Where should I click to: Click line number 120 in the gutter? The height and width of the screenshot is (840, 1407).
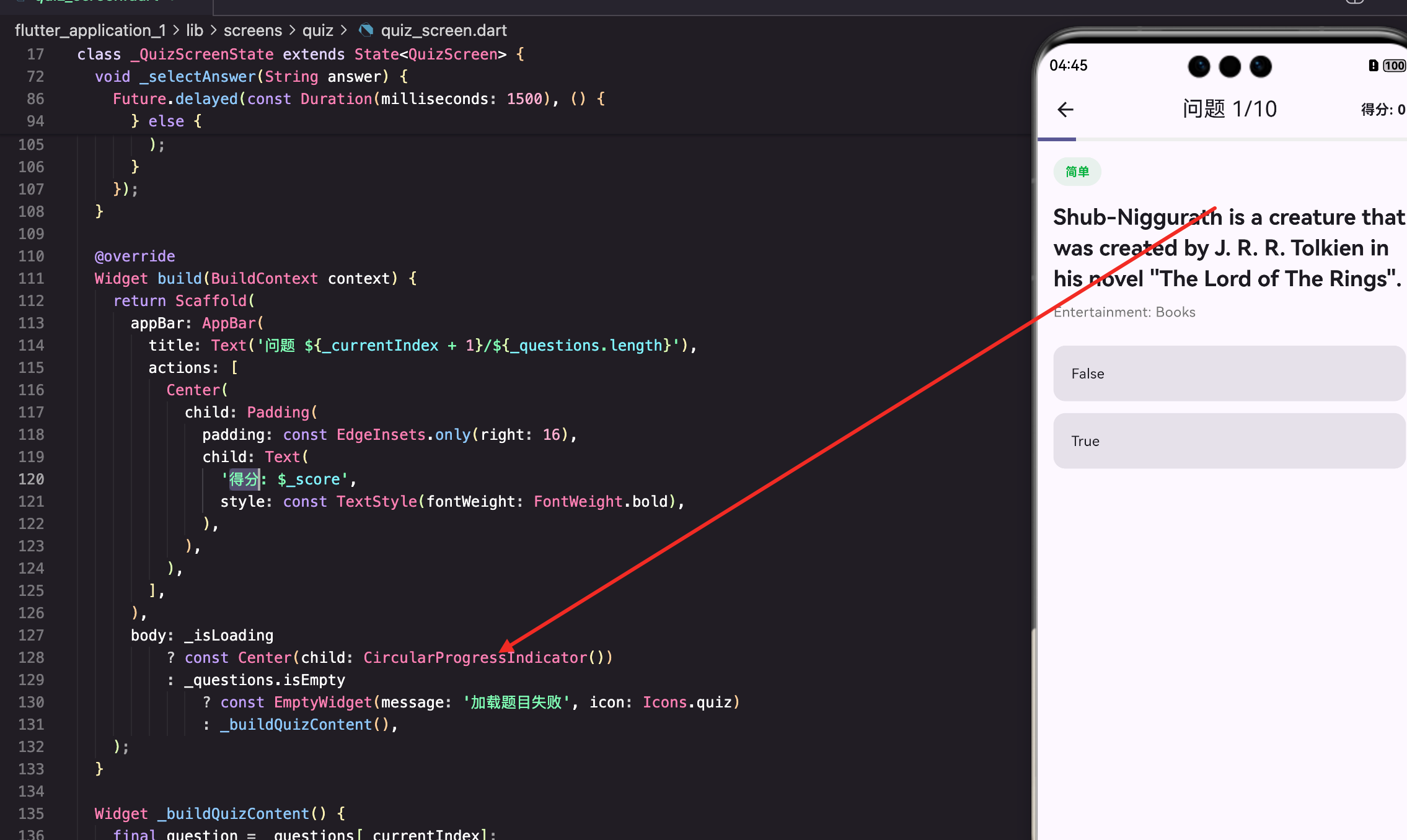point(31,479)
